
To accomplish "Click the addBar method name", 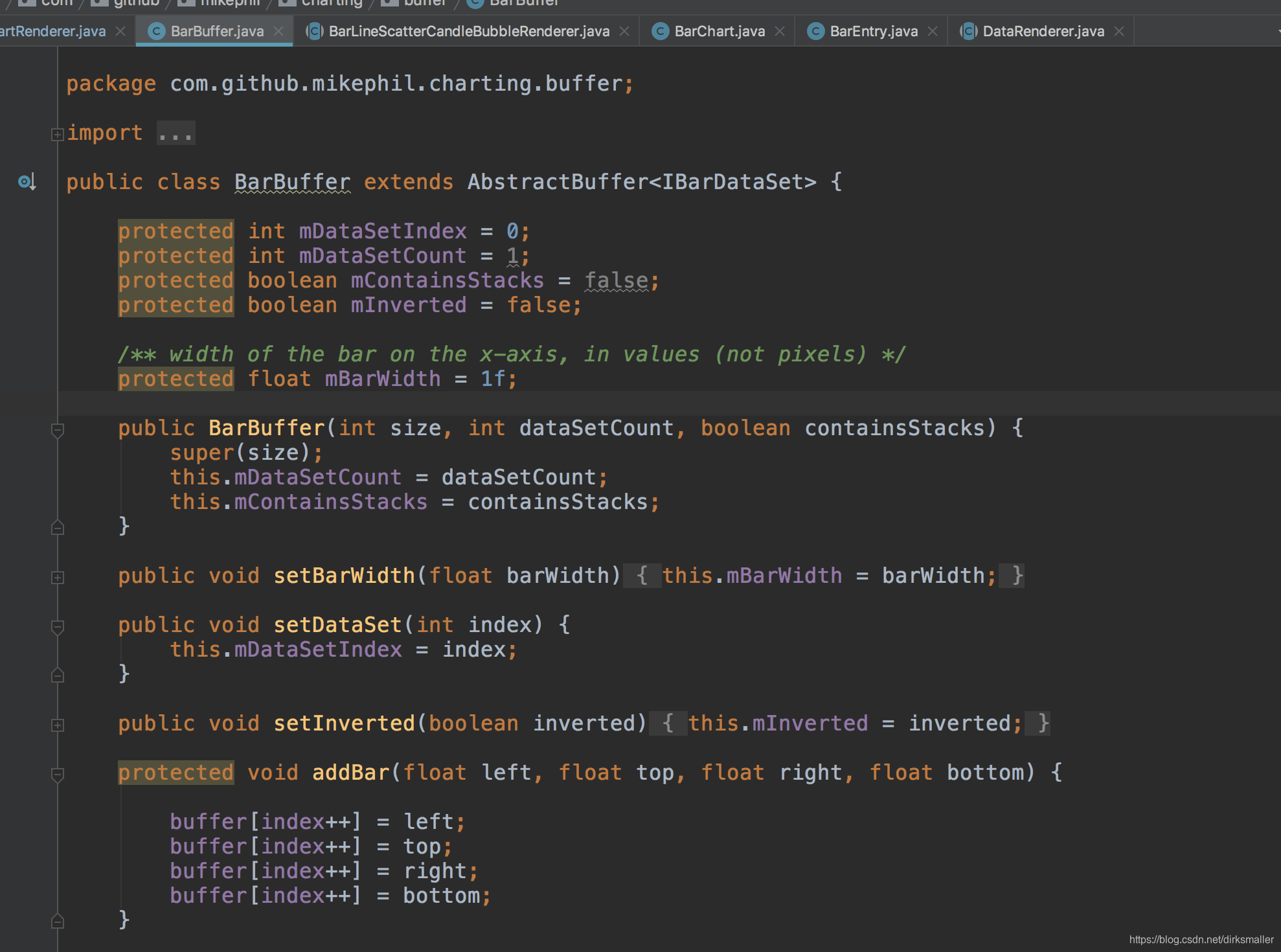I will (350, 773).
